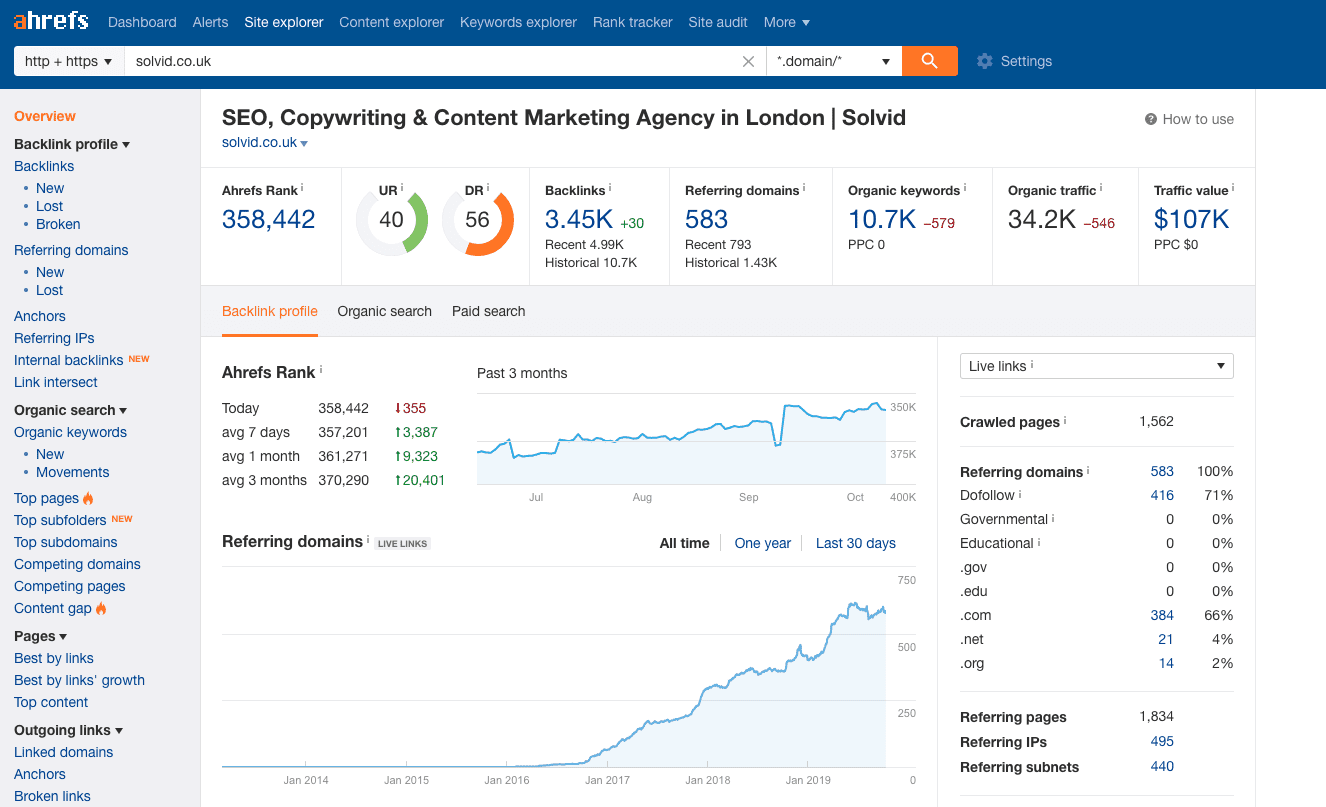The height and width of the screenshot is (807, 1326).
Task: Collapse the Outgoing links sidebar section
Action: coord(69,730)
